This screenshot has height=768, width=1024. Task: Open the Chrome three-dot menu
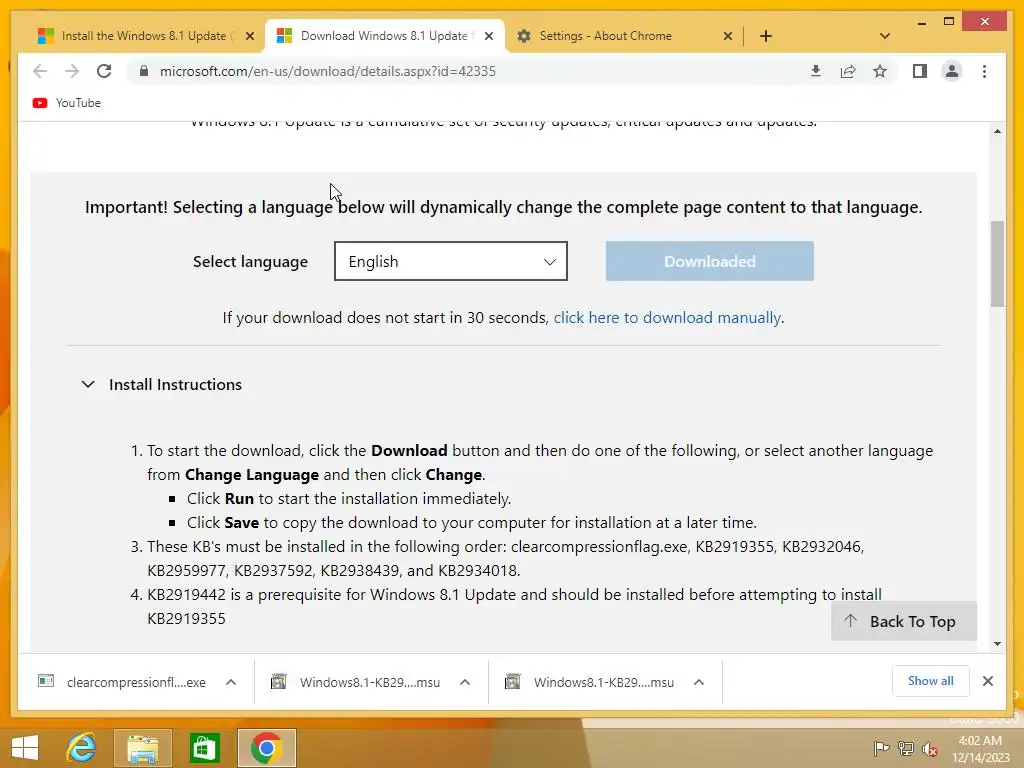click(x=984, y=71)
